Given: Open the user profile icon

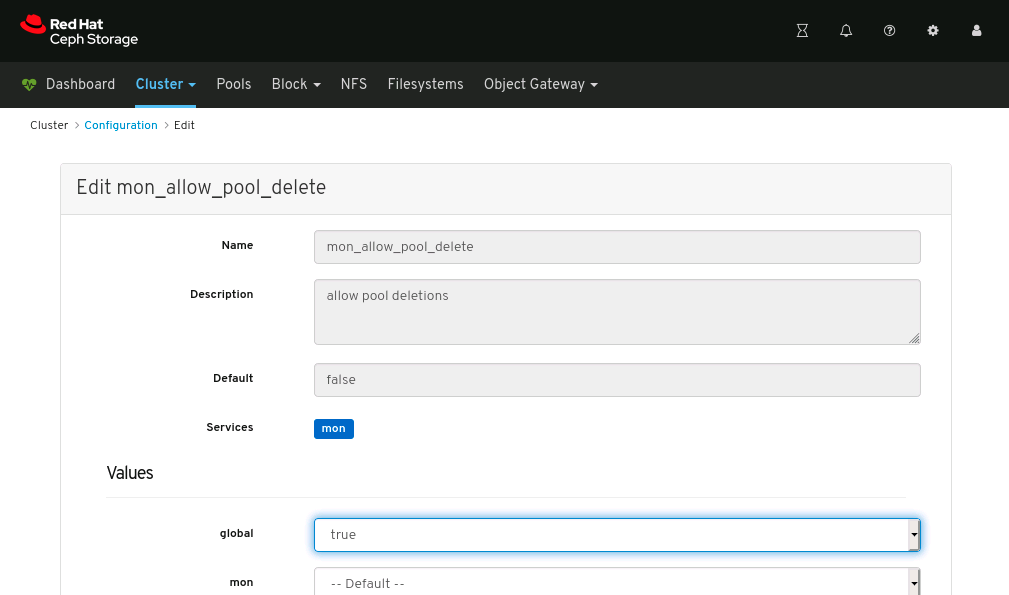Looking at the screenshot, I should click(x=976, y=30).
